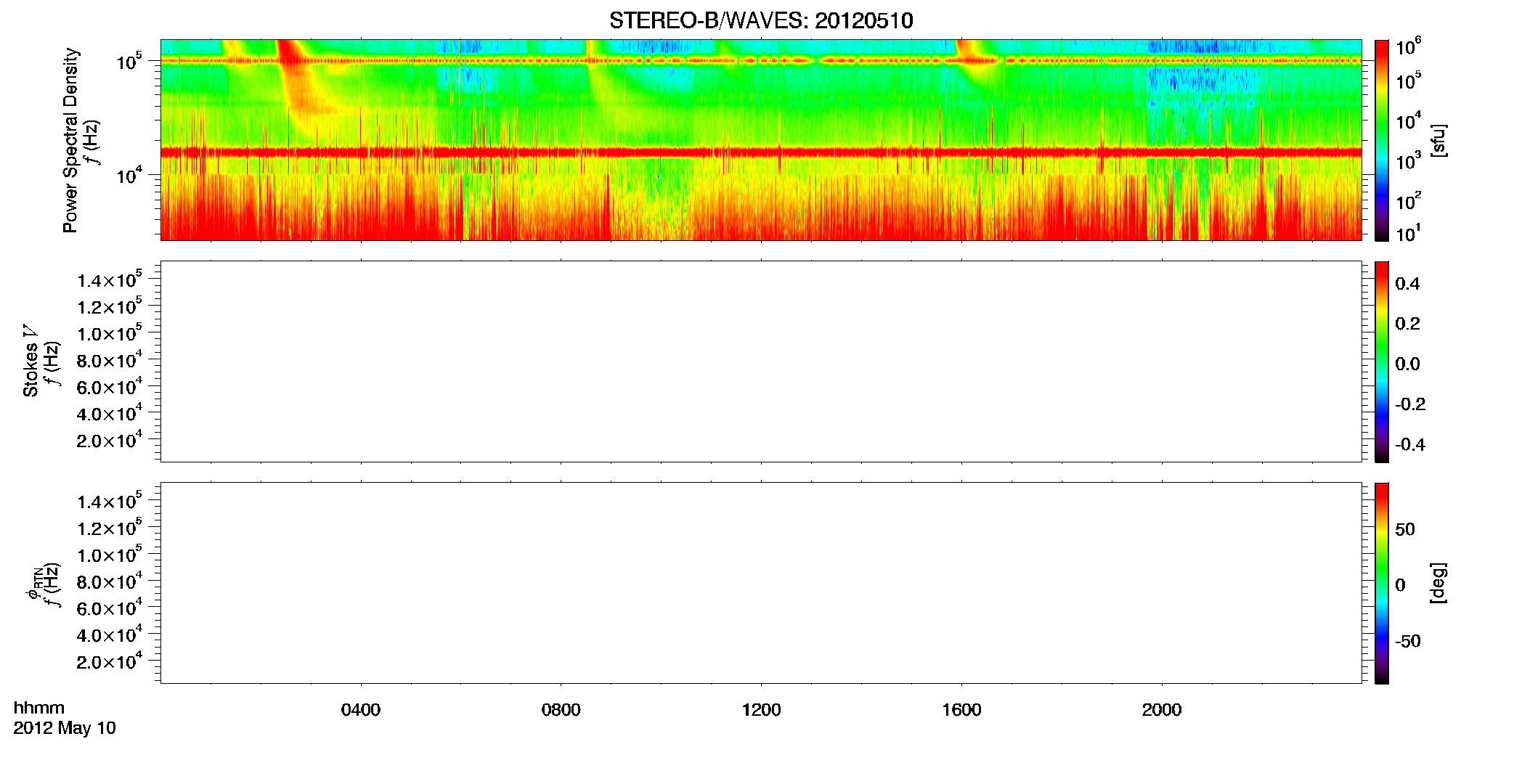Click the '1600' time axis label
The height and width of the screenshot is (784, 1522).
coord(961,710)
